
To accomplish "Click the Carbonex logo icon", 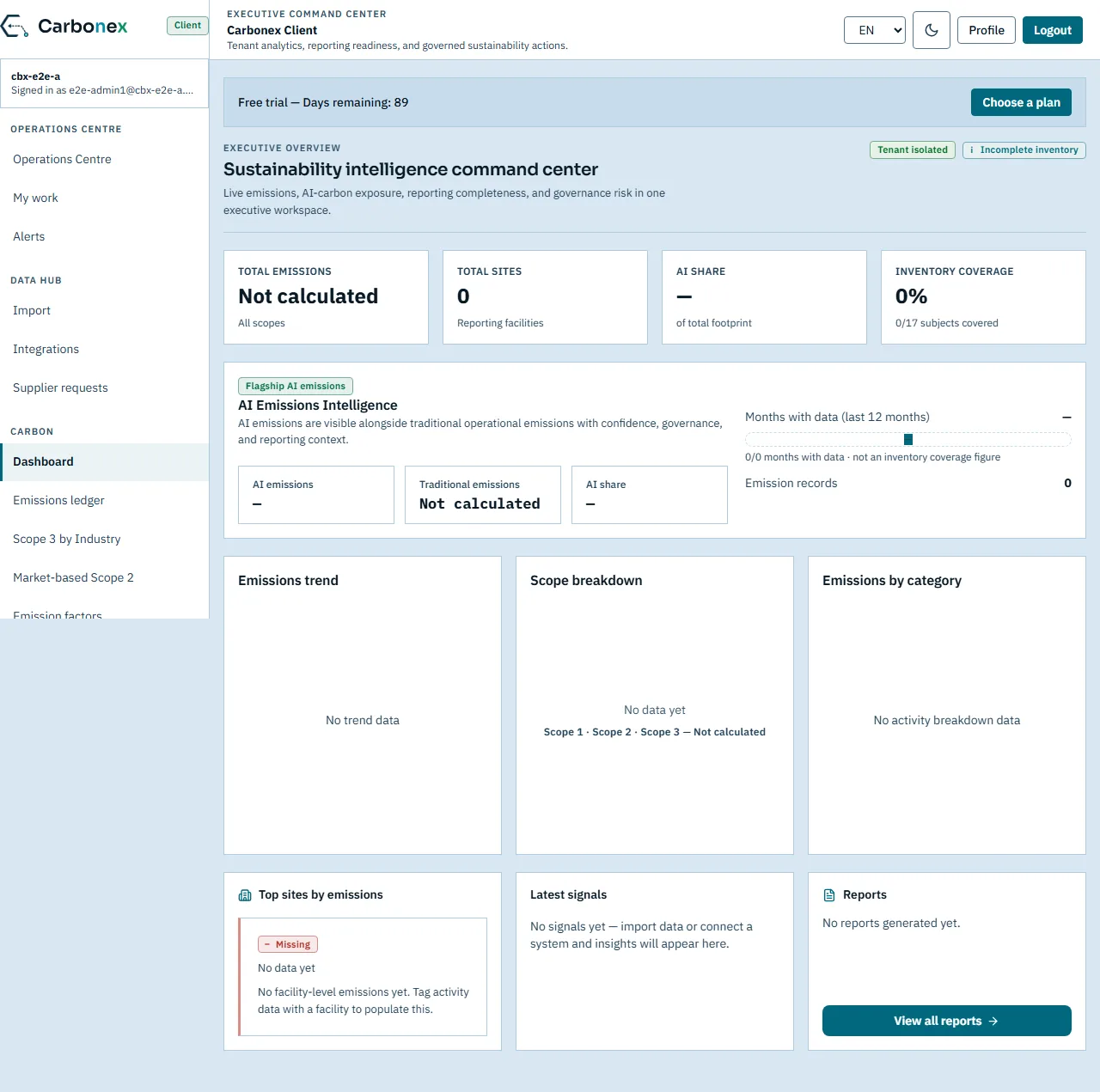I will (15, 27).
